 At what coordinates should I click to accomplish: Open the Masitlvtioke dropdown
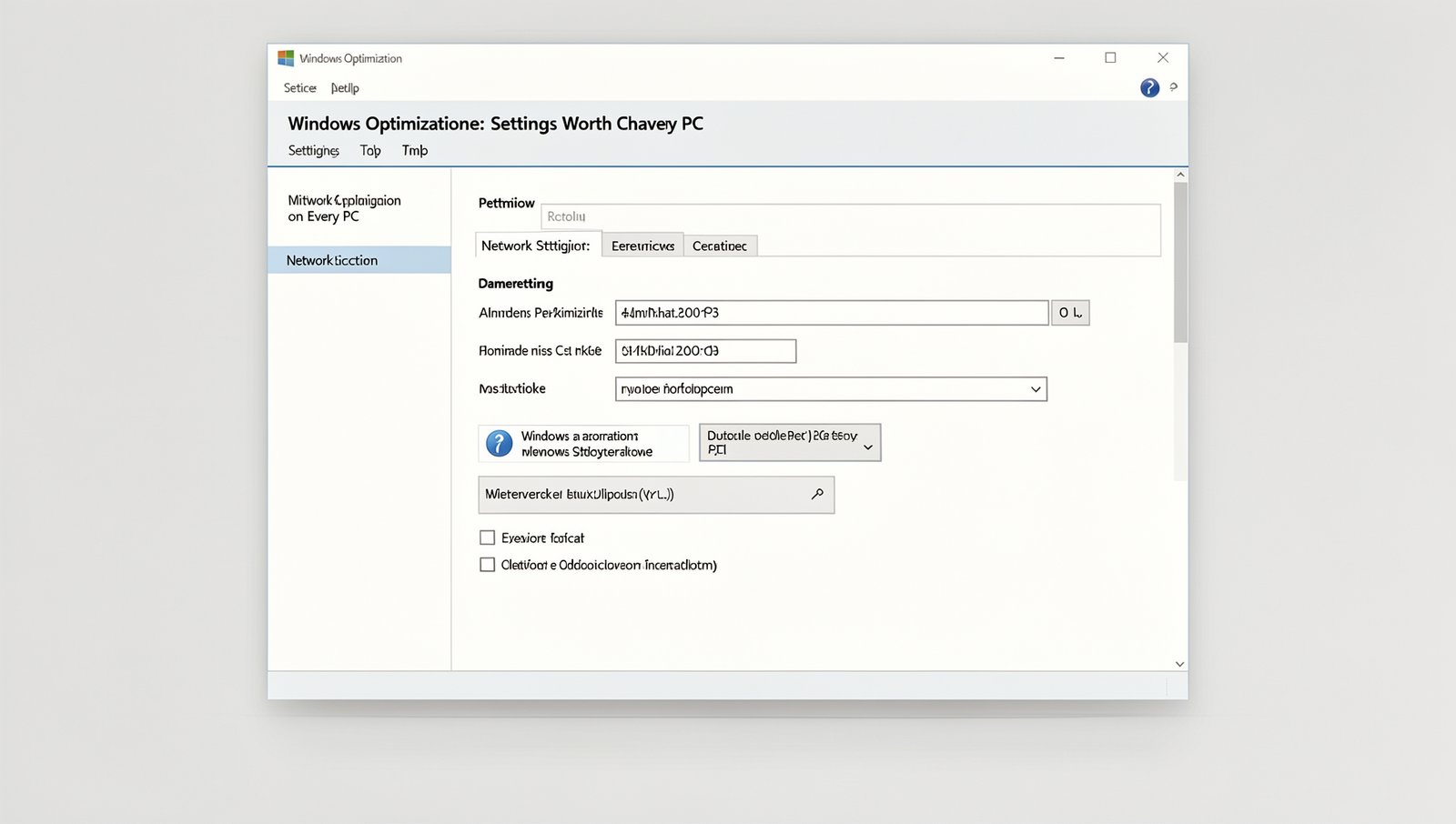click(831, 389)
